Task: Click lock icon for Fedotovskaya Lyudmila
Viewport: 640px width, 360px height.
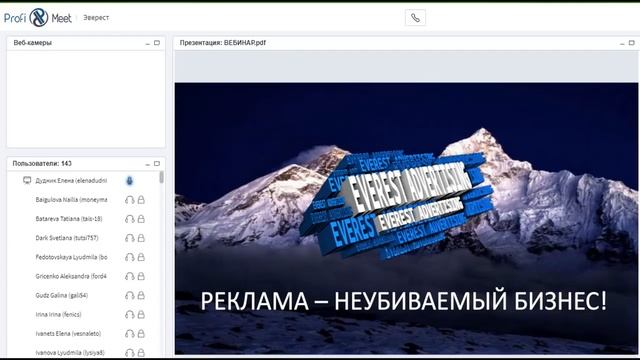Action: [141, 257]
